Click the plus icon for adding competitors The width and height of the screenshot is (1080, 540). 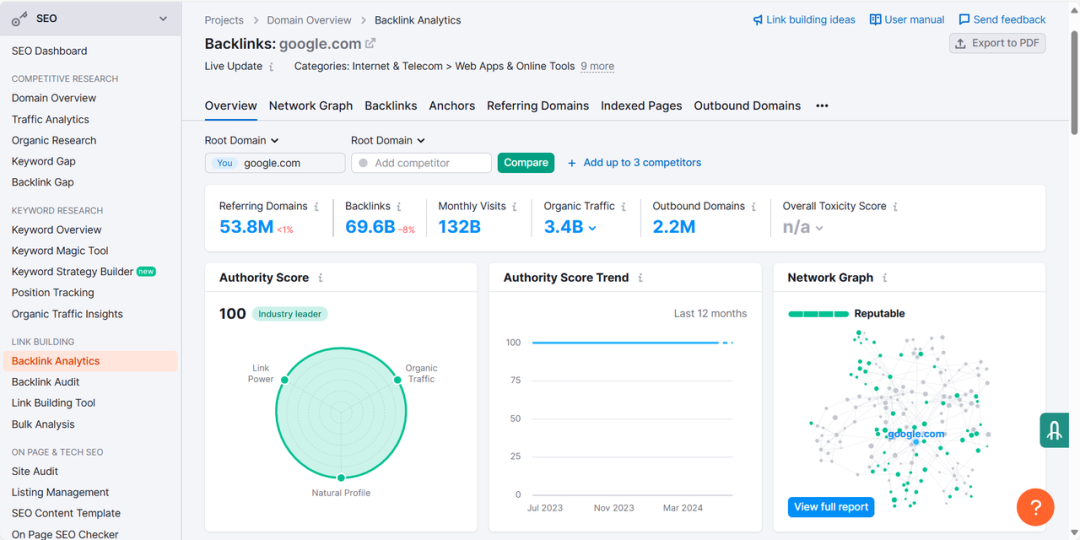[572, 163]
